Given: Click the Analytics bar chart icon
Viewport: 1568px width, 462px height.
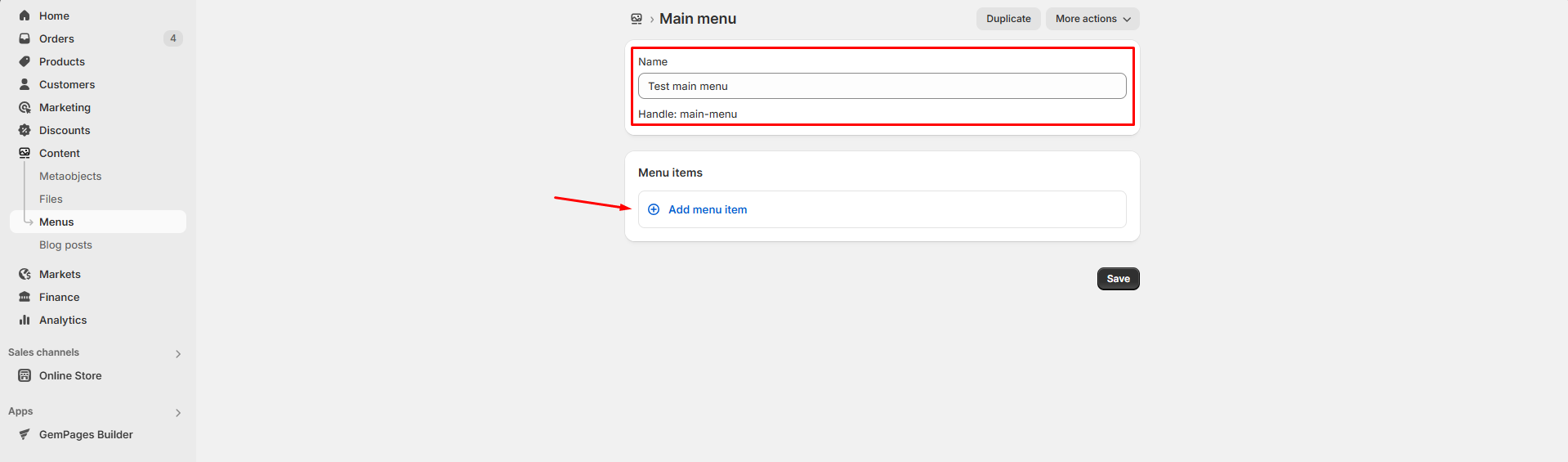Looking at the screenshot, I should (x=25, y=320).
